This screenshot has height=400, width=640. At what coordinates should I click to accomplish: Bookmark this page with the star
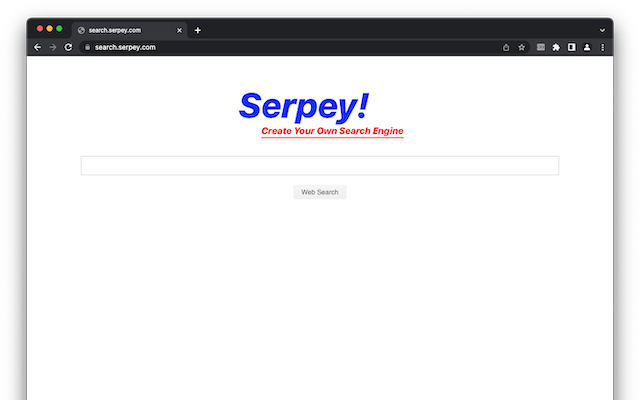521,47
